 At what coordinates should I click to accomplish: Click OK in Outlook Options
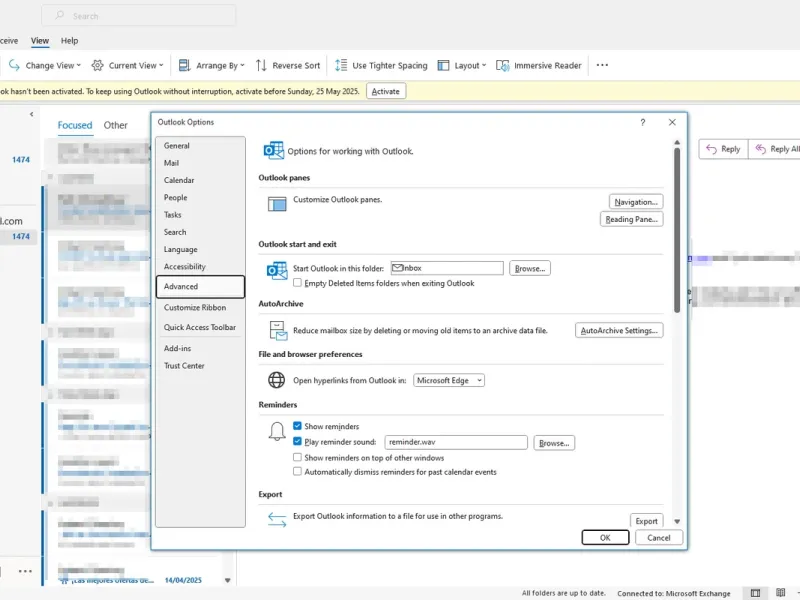click(605, 538)
